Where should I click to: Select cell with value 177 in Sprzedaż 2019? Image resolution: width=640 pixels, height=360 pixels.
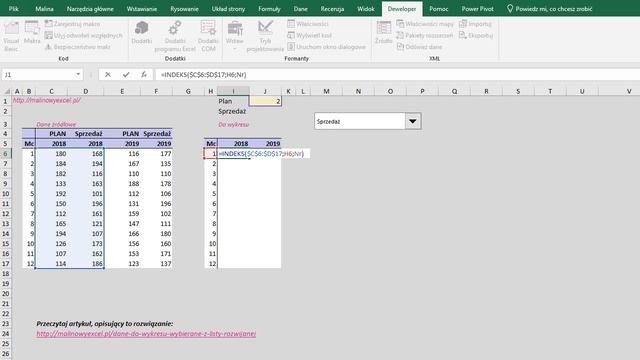point(156,154)
